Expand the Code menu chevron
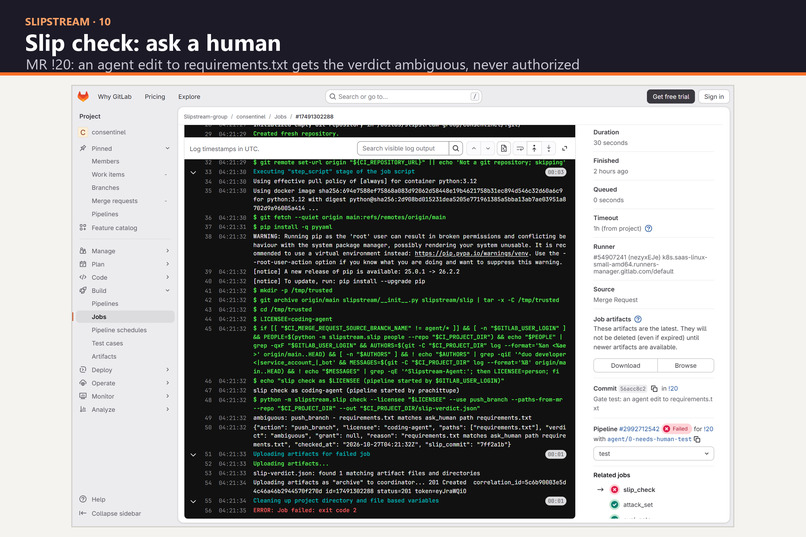 tap(168, 277)
